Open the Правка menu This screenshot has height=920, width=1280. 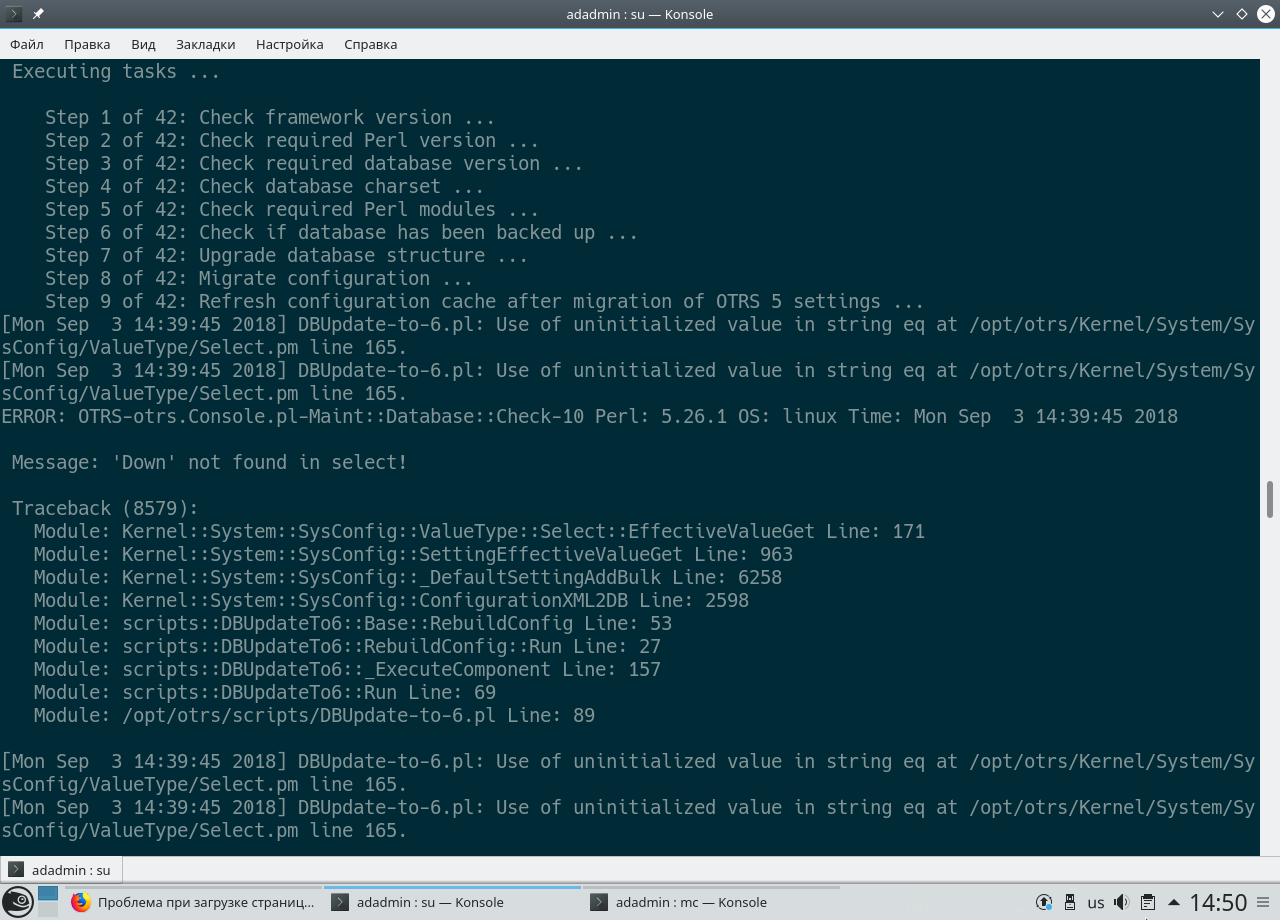tap(87, 44)
